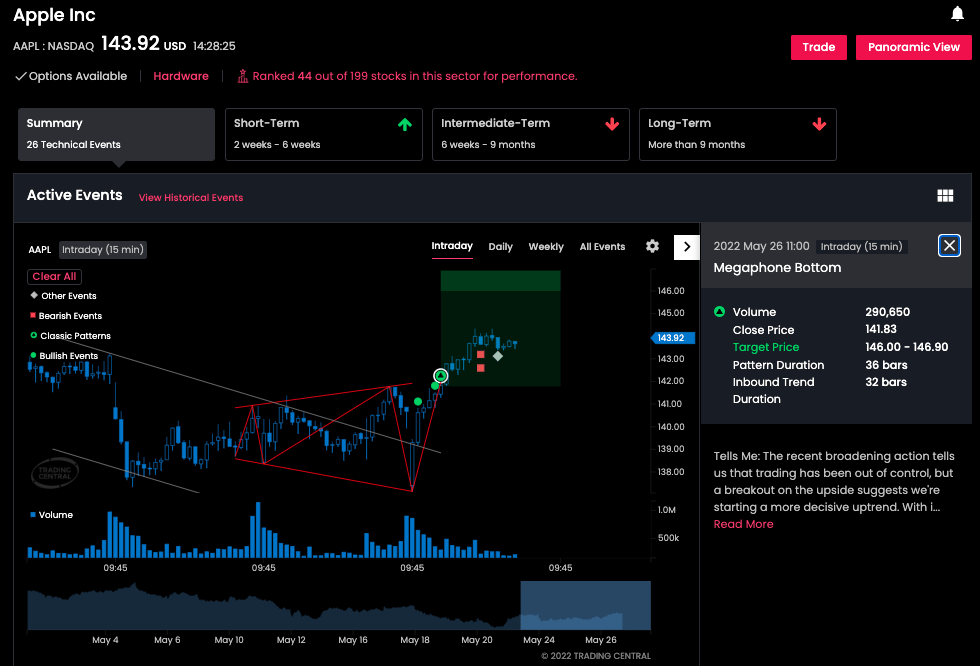Open View Historical Events link
The image size is (980, 666).
[191, 197]
